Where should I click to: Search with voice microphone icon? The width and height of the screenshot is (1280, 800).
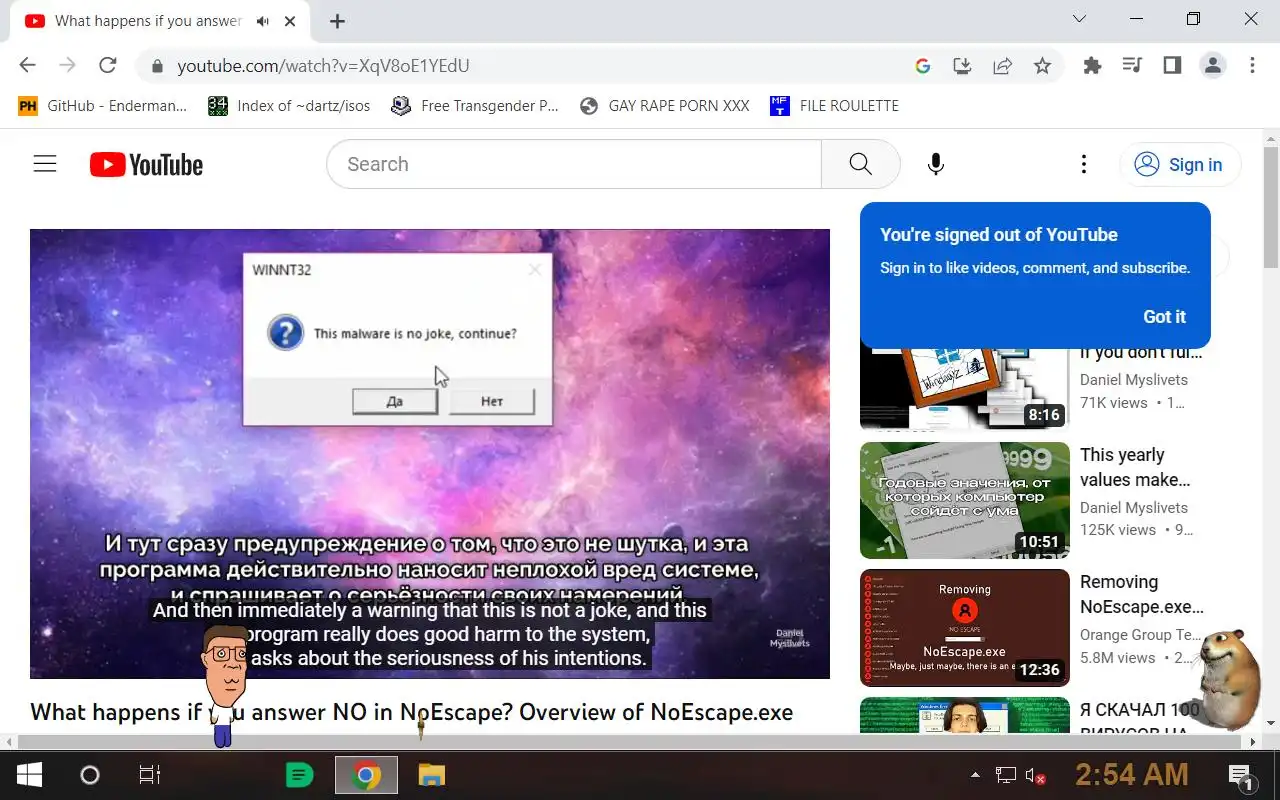pyautogui.click(x=936, y=164)
